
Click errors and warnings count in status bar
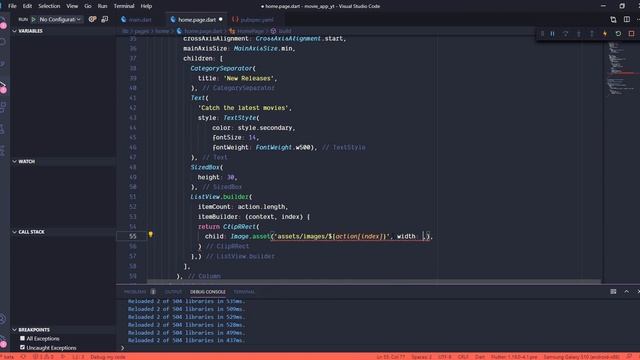pyautogui.click(x=43, y=357)
